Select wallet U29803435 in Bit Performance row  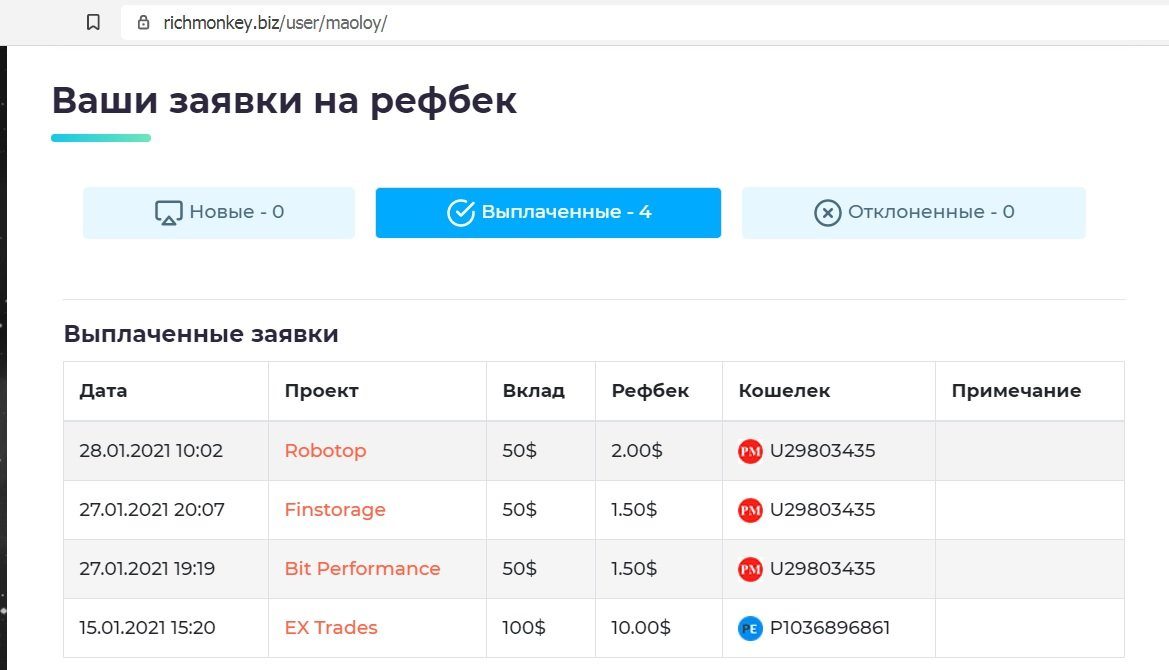[x=822, y=568]
